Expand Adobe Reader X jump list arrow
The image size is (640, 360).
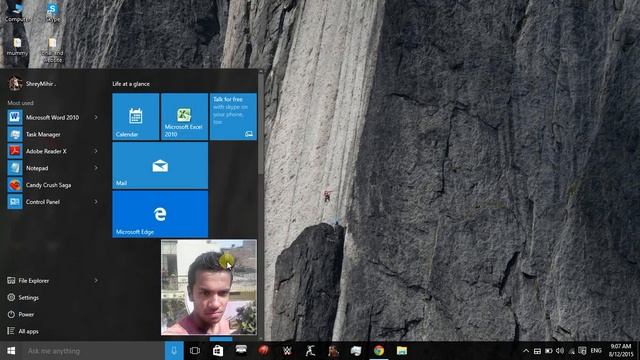96,151
